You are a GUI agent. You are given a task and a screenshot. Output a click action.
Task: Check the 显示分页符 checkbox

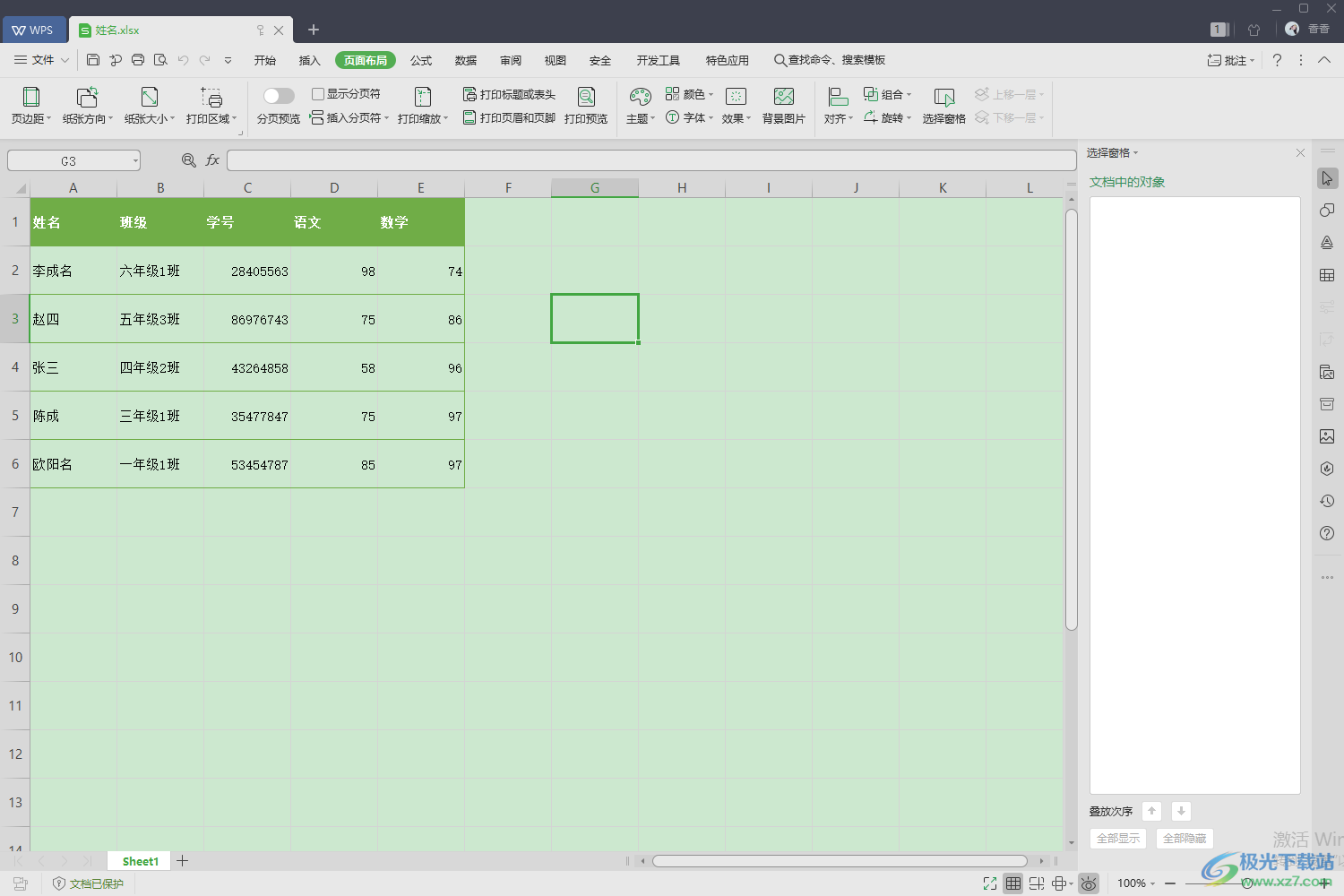(x=318, y=94)
